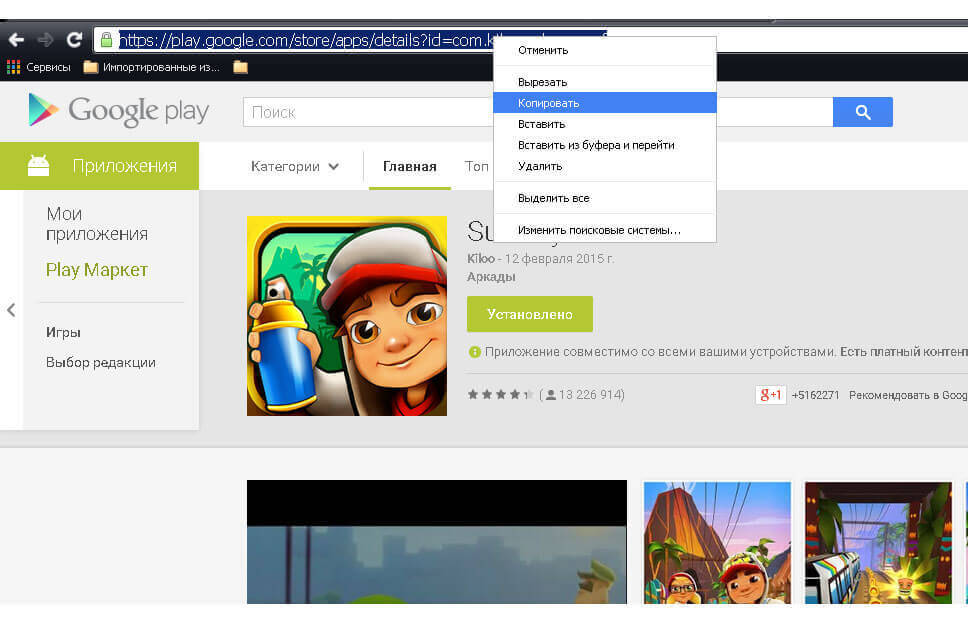Click the browser forward arrow
This screenshot has width=968, height=623.
click(45, 40)
